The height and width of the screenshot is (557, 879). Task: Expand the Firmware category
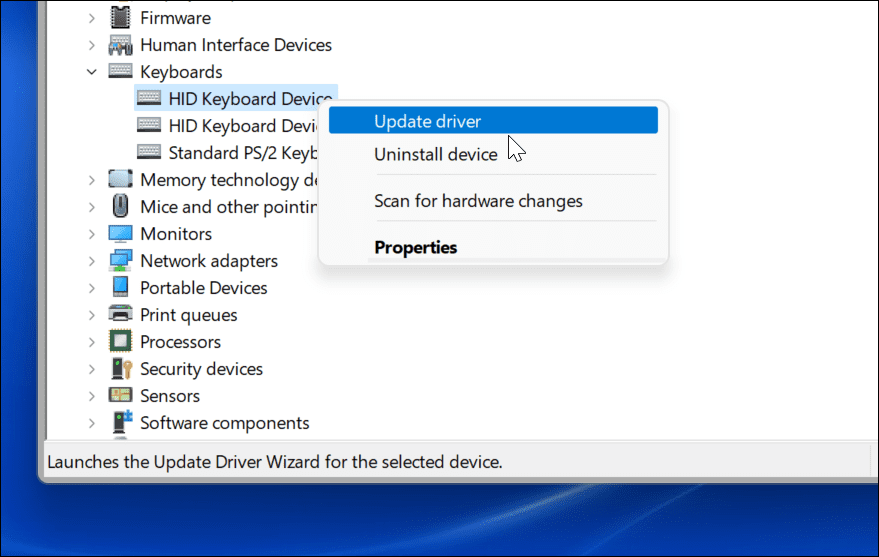pos(92,18)
